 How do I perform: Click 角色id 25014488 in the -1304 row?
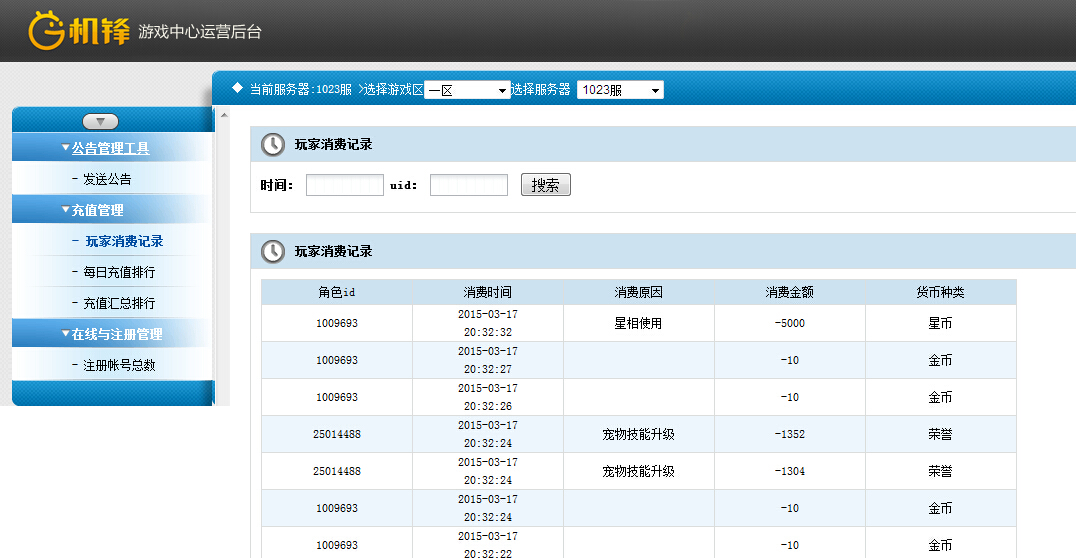tap(337, 472)
